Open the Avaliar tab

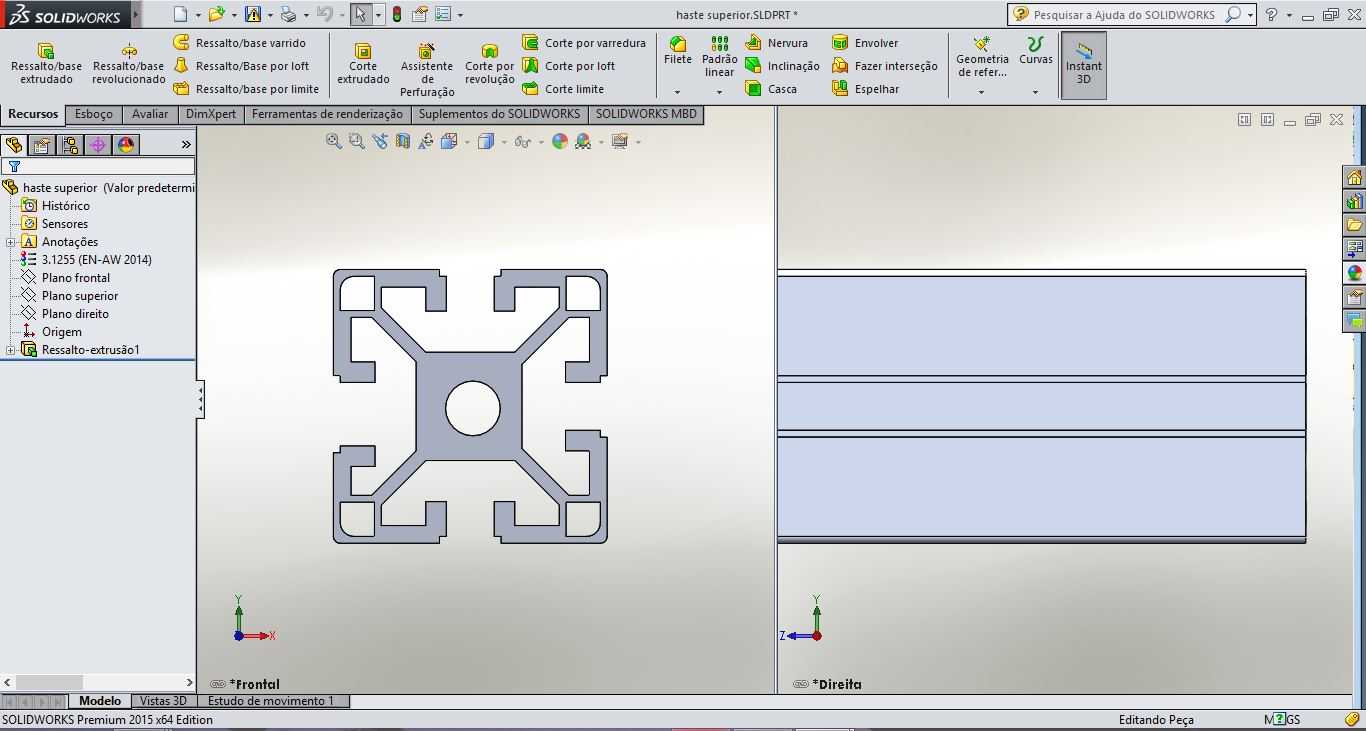pos(150,114)
